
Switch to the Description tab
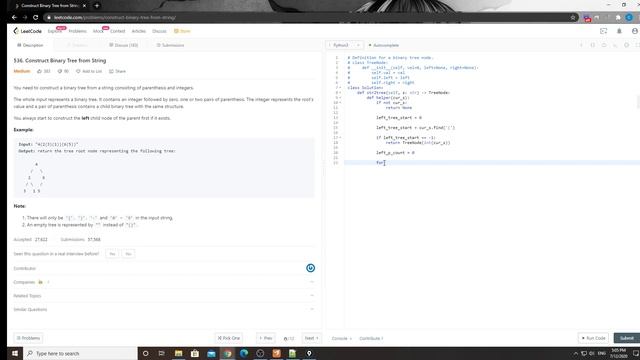coord(30,45)
